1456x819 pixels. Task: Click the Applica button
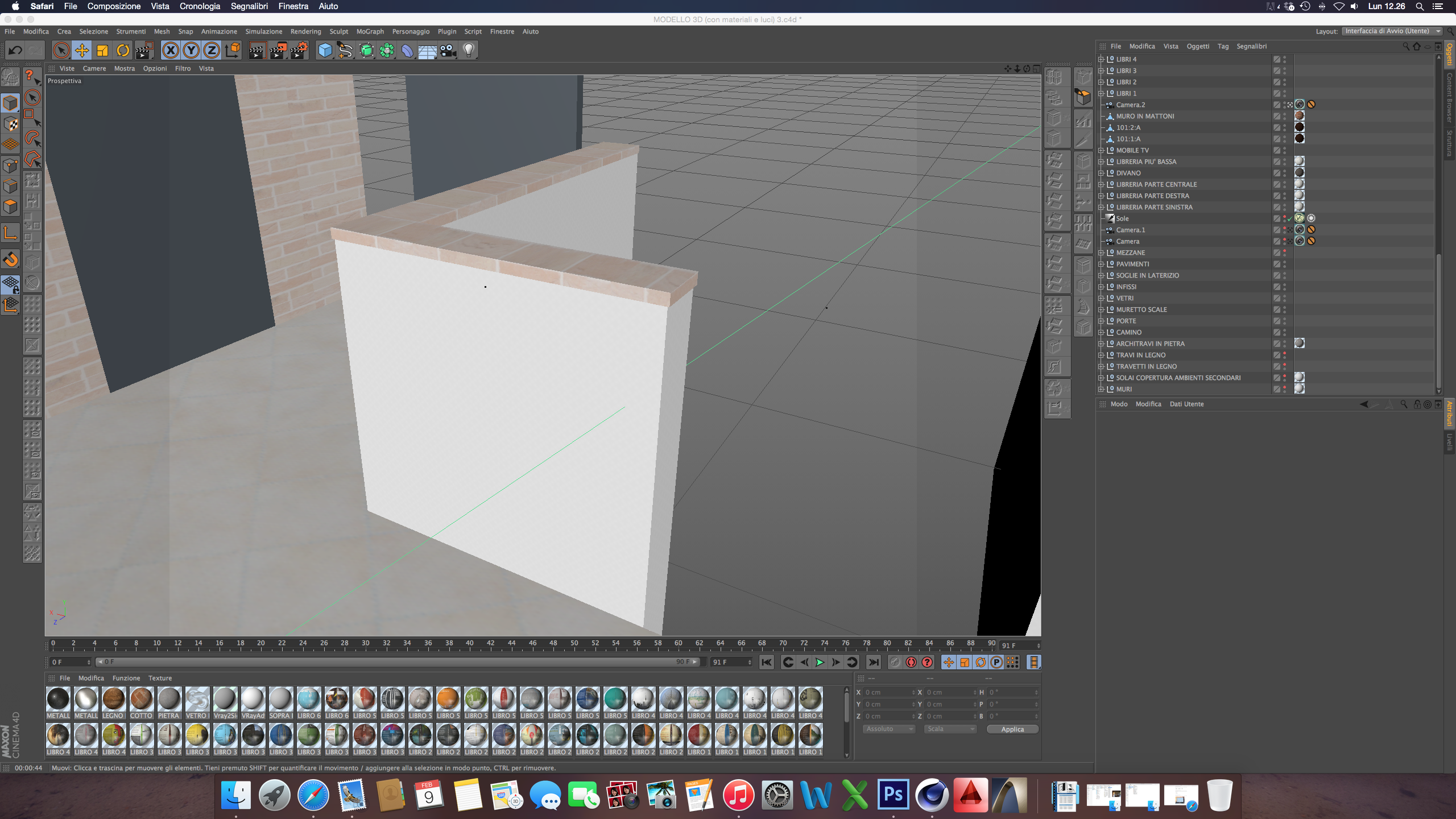pyautogui.click(x=1012, y=729)
